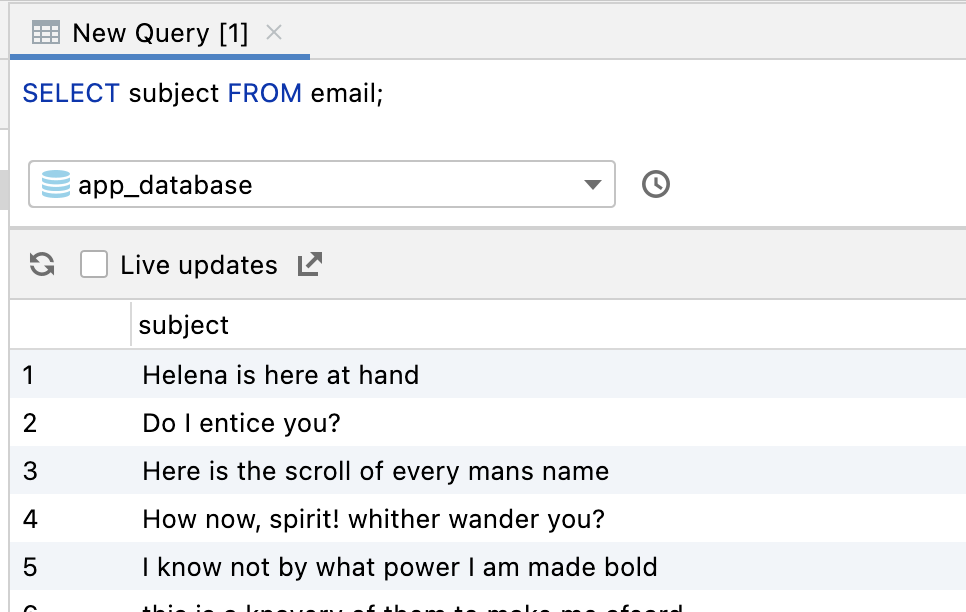Select "Here is the scroll of every mans name"

376,471
